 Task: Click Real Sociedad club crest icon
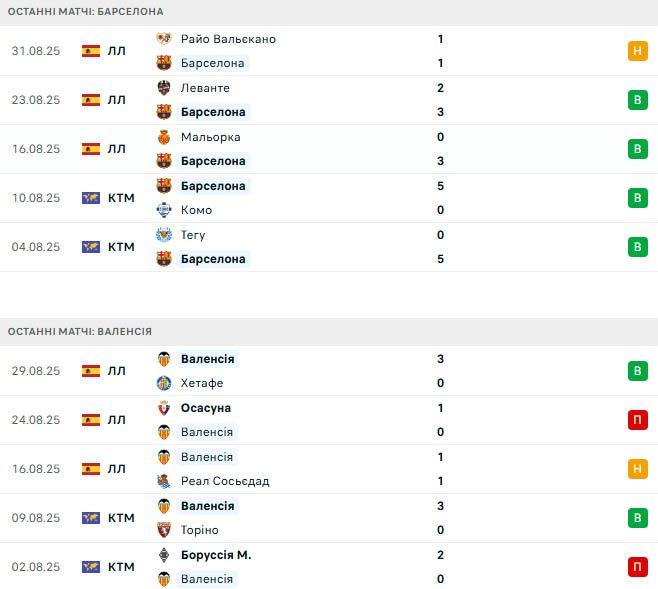(x=165, y=481)
